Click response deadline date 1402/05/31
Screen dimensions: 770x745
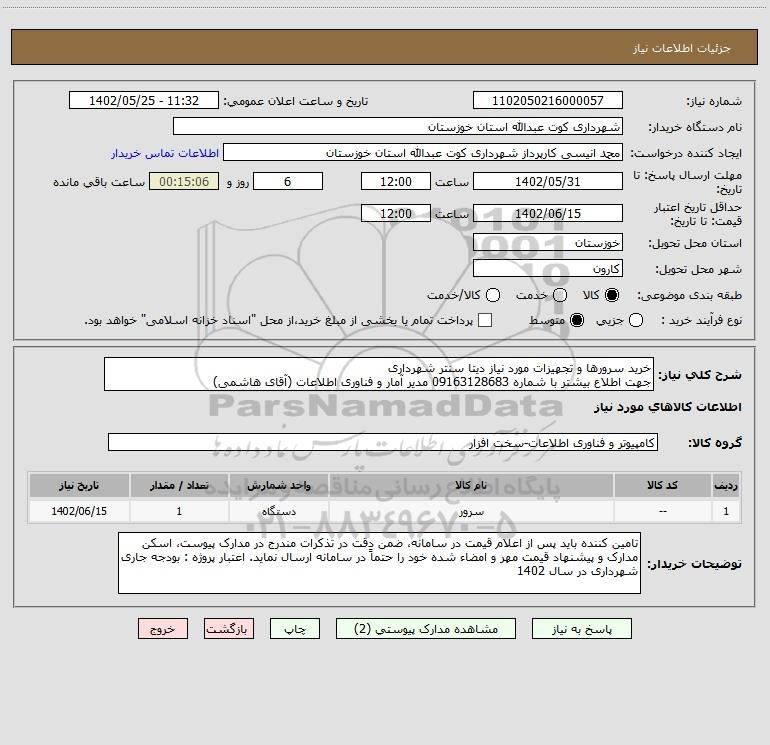pos(548,181)
